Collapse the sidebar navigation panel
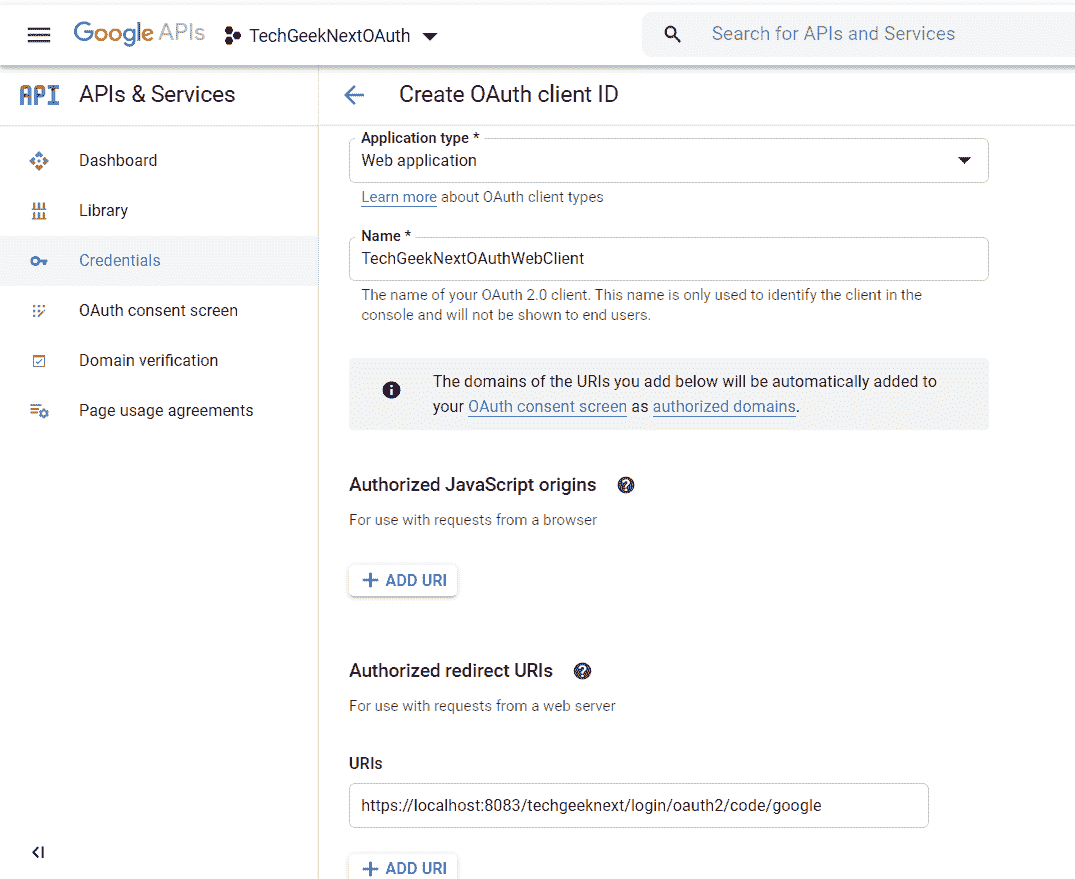This screenshot has width=1075, height=879. [x=38, y=852]
